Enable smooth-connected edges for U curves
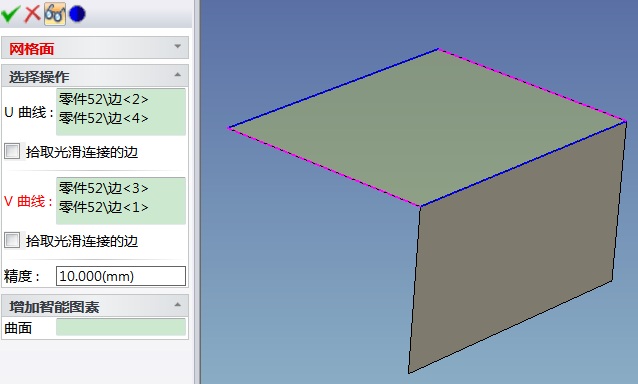The image size is (638, 384). click(x=12, y=151)
